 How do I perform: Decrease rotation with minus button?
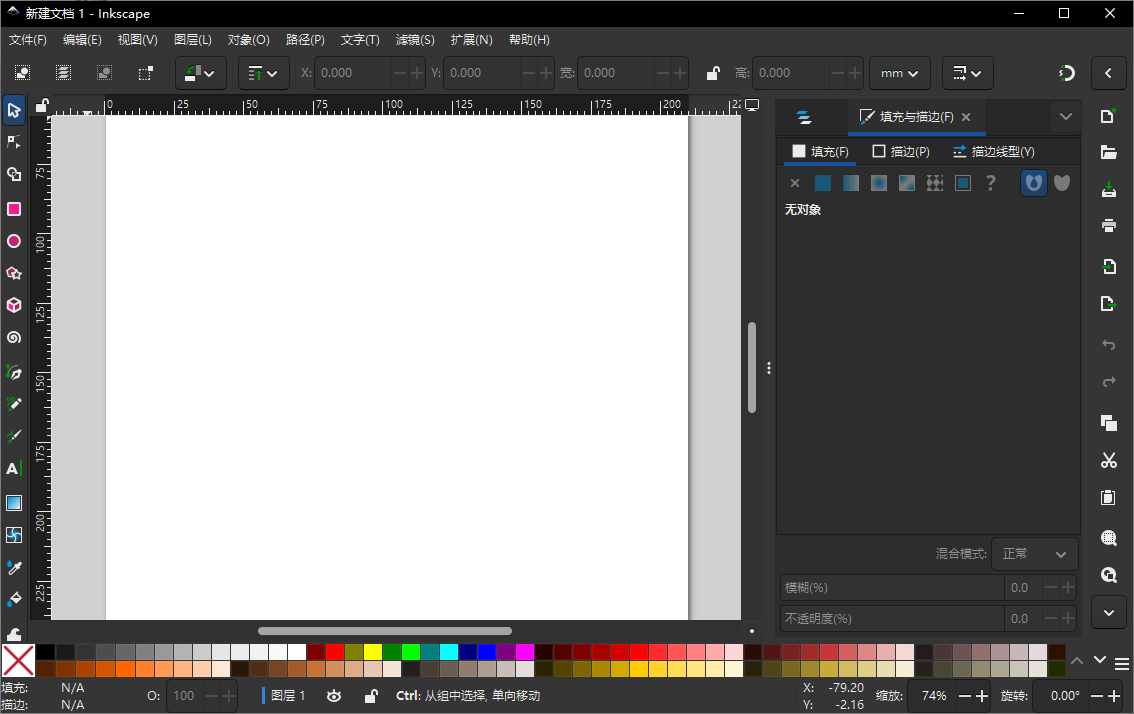pyautogui.click(x=1096, y=696)
